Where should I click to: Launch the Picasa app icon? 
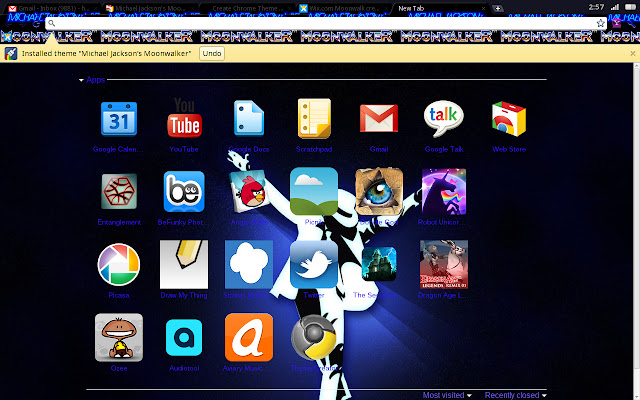pos(119,264)
